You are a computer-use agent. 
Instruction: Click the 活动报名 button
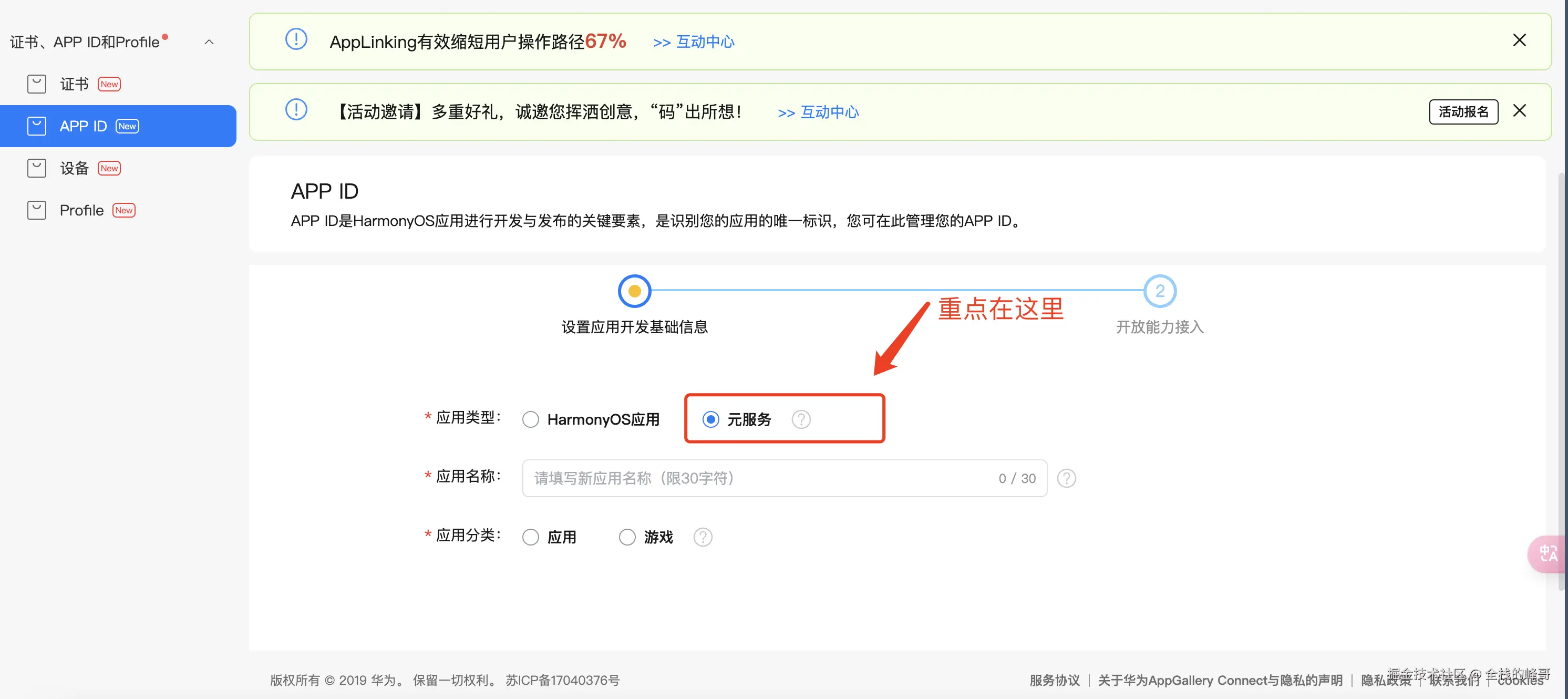pyautogui.click(x=1463, y=111)
